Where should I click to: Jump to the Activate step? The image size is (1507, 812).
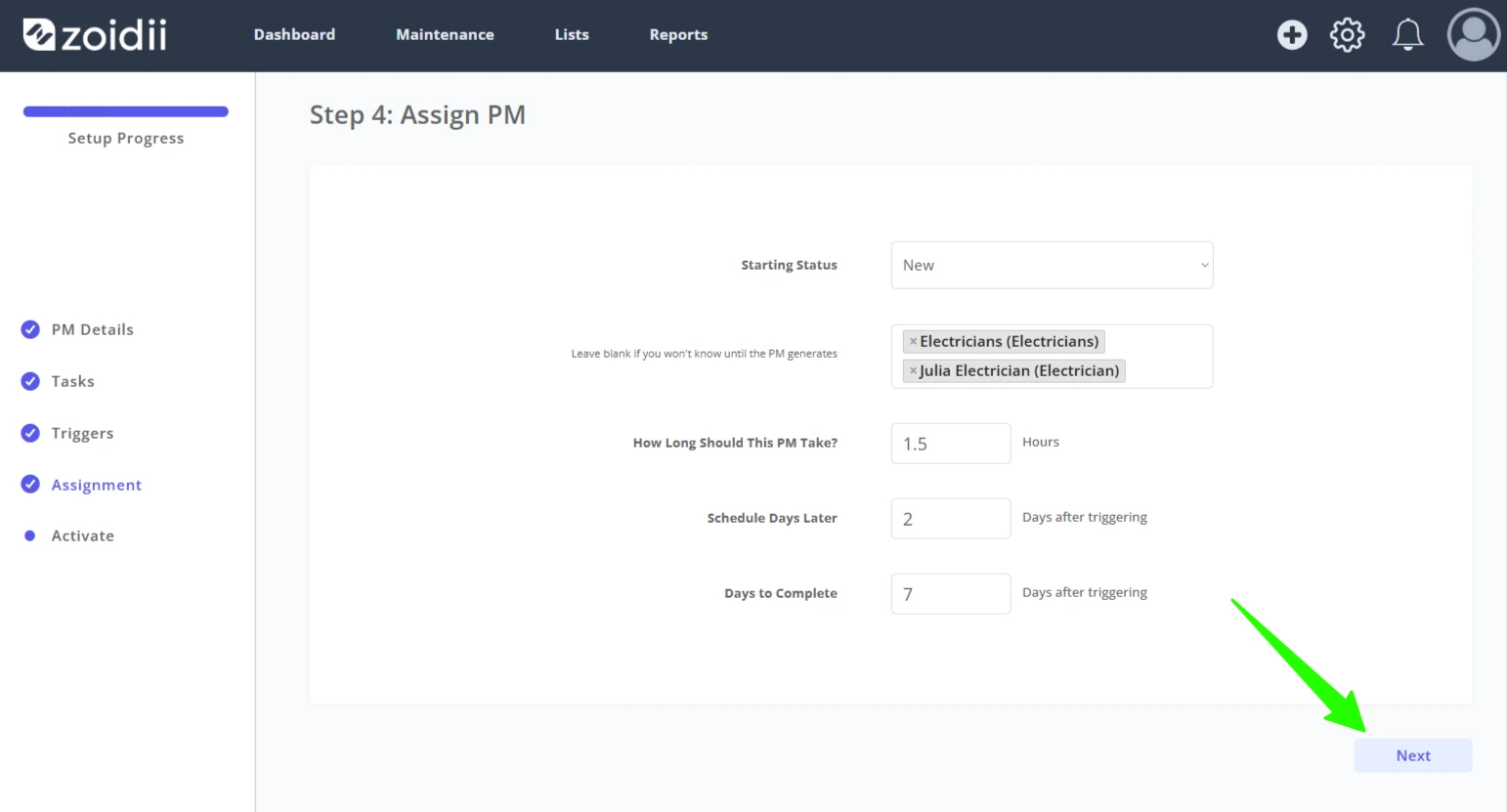[x=83, y=535]
